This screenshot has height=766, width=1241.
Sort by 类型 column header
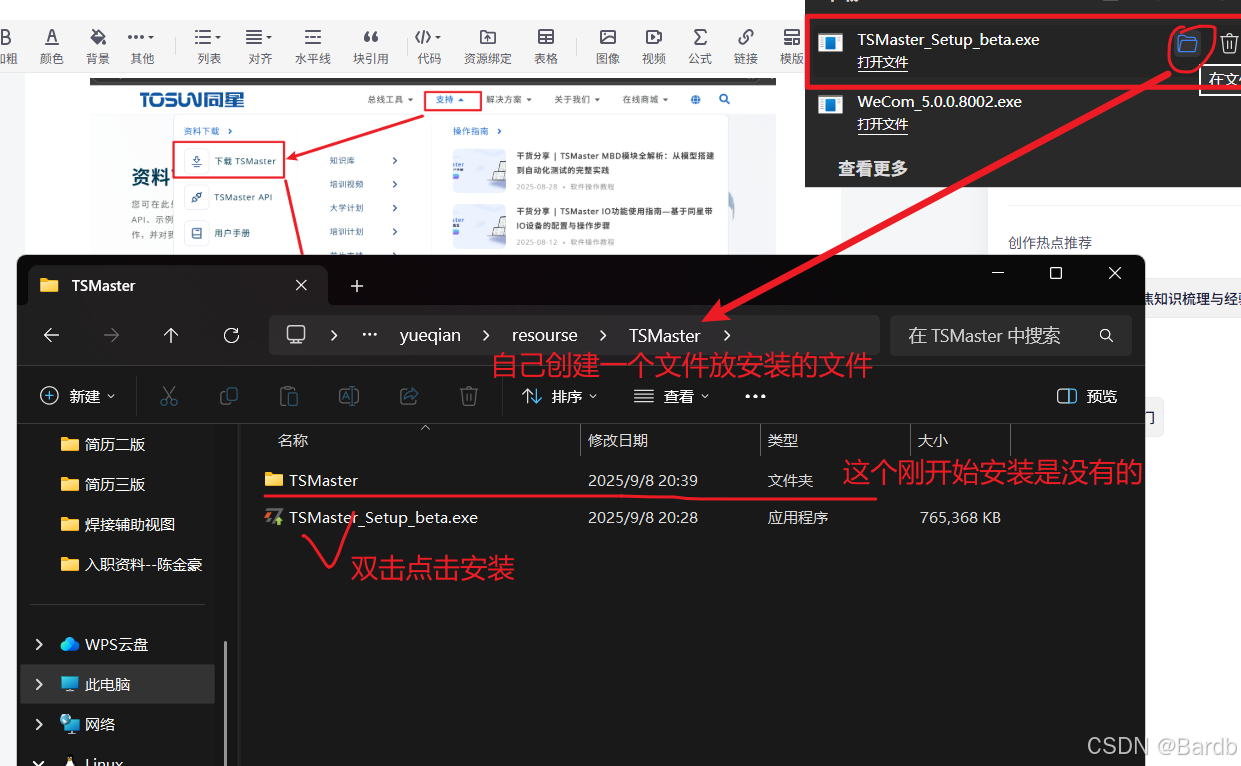783,440
